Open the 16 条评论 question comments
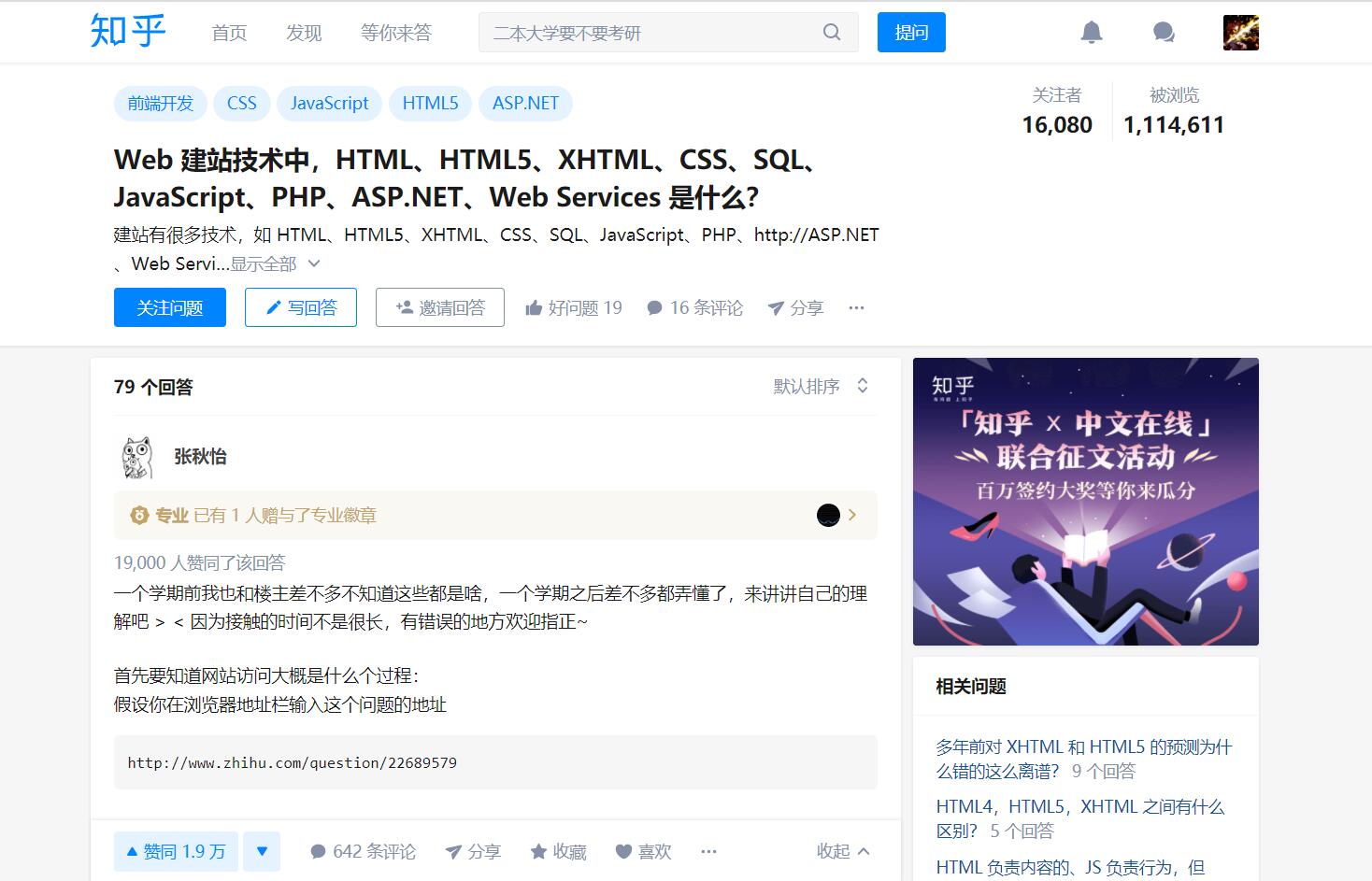 pos(694,308)
